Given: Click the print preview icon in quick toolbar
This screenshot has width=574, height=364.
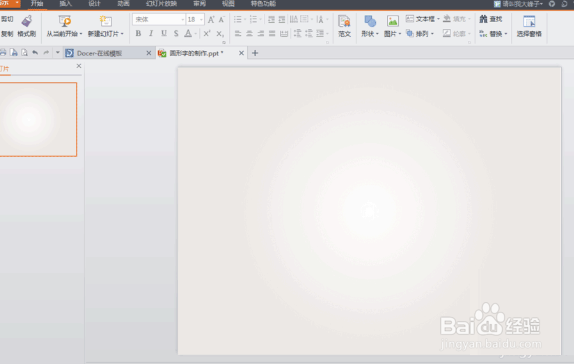Looking at the screenshot, I should point(24,53).
